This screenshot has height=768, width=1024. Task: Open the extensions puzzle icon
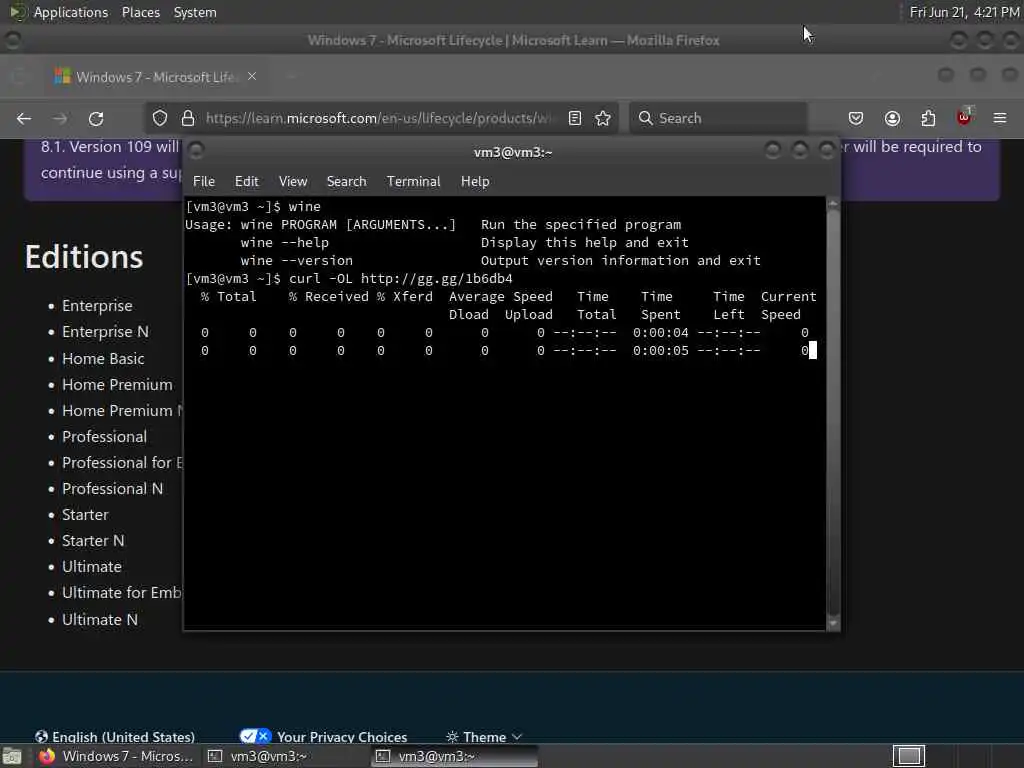pyautogui.click(x=928, y=118)
